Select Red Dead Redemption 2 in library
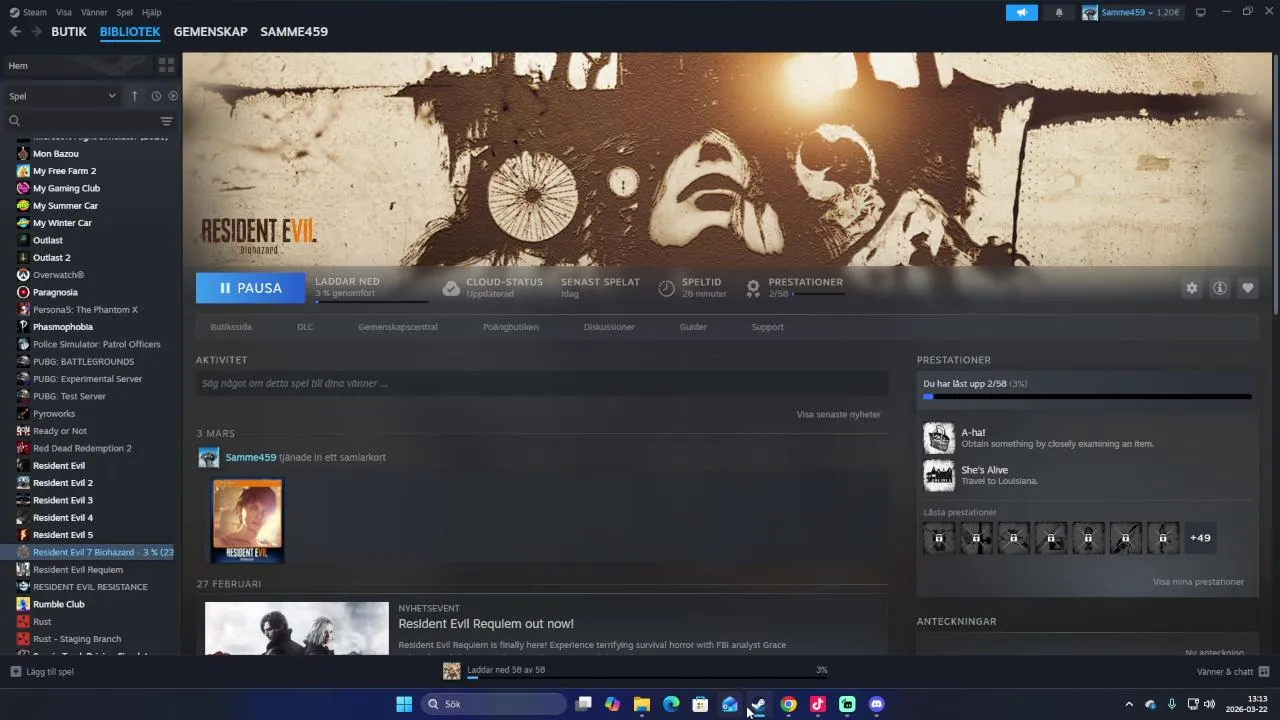 coord(82,448)
